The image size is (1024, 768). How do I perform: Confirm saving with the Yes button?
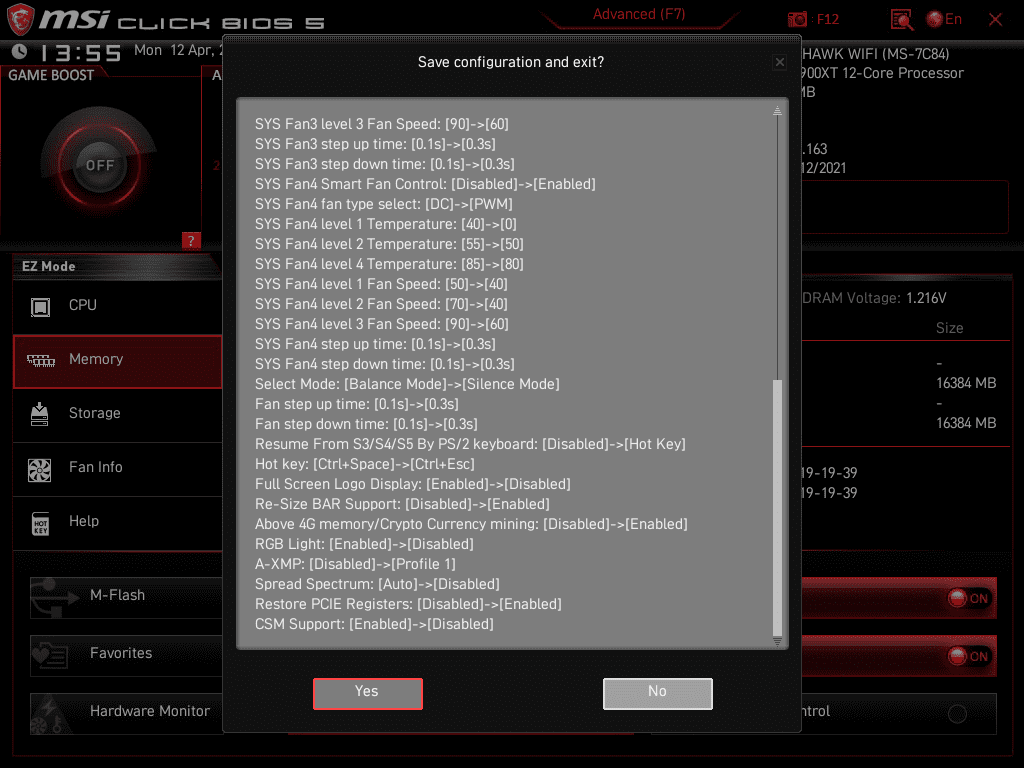[368, 693]
